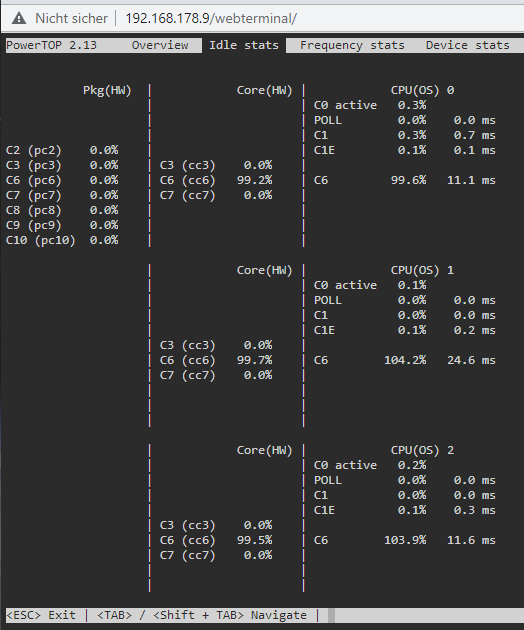
Task: Click the 'C8 (pc8)' package row
Action: [x=62, y=210]
